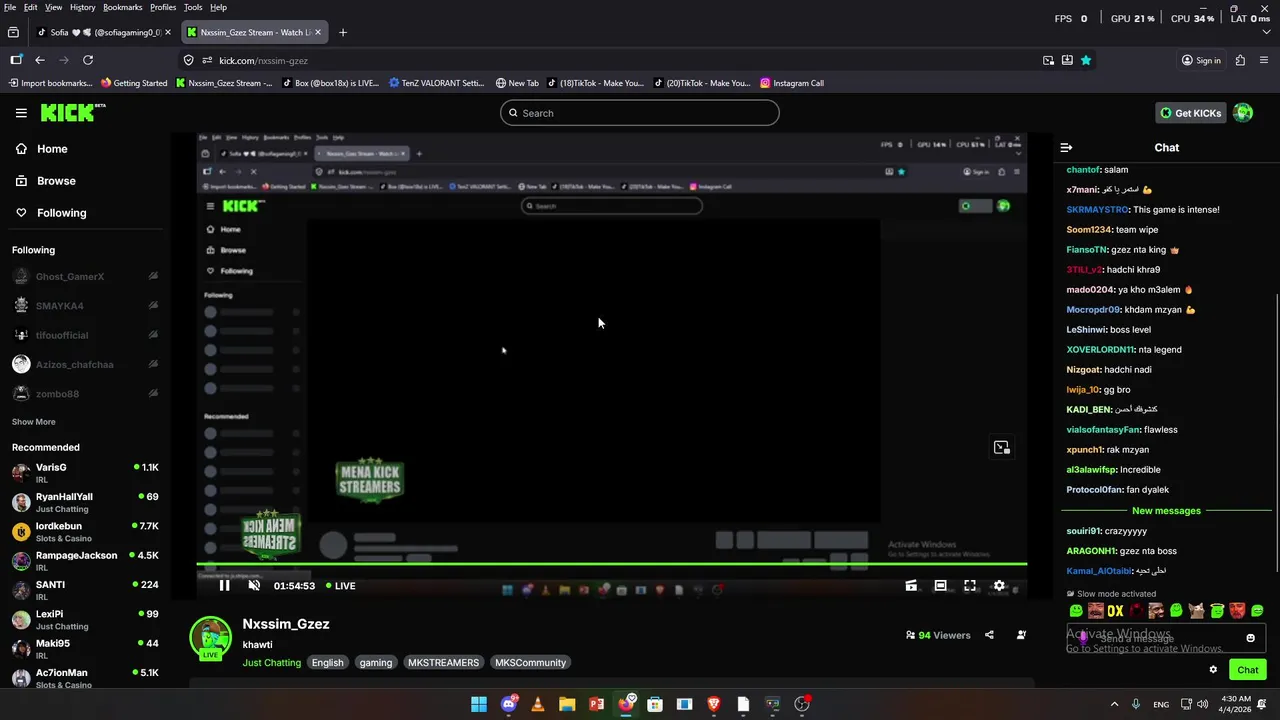
Task: Jump to New messages in chat
Action: (x=1166, y=511)
